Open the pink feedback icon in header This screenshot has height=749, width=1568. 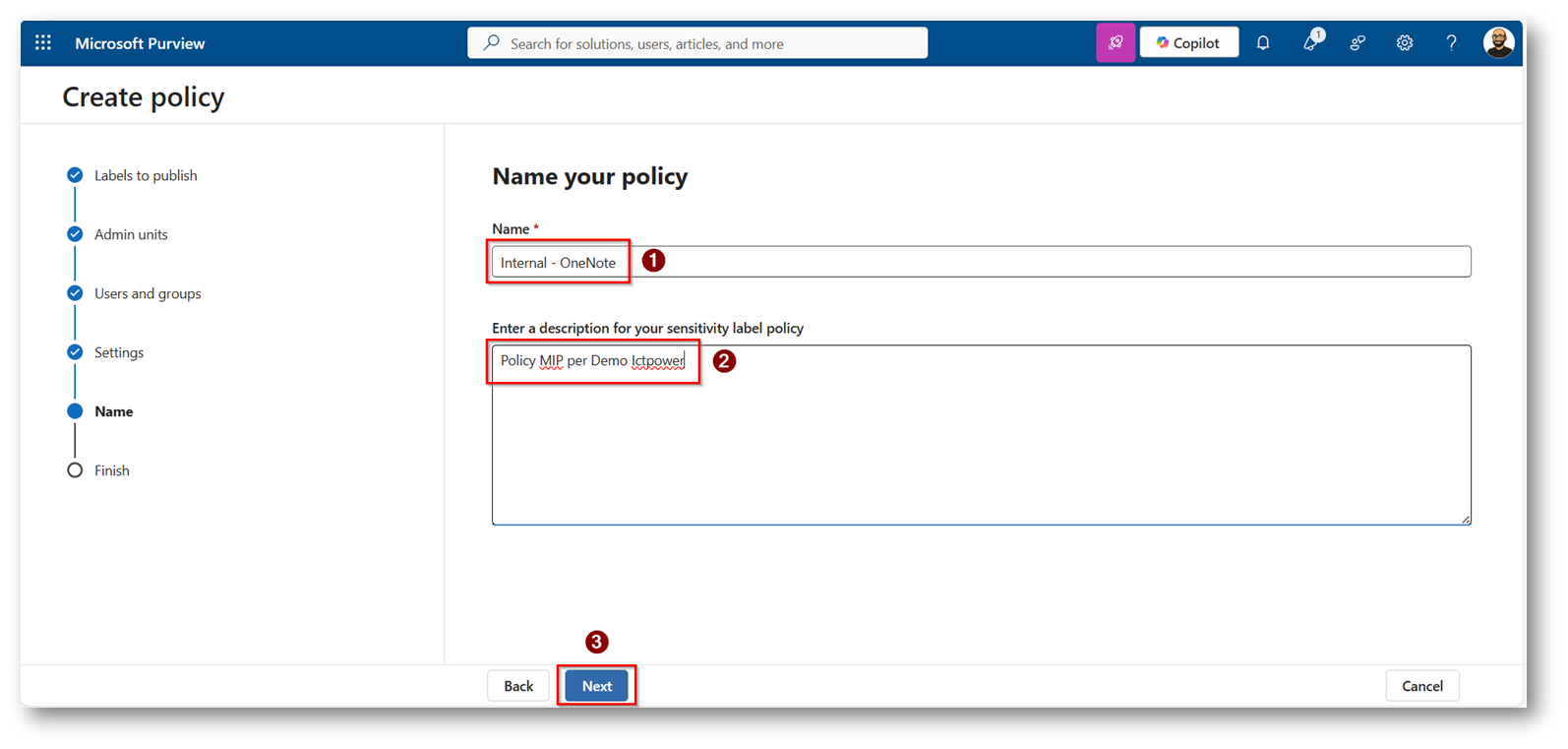1116,43
